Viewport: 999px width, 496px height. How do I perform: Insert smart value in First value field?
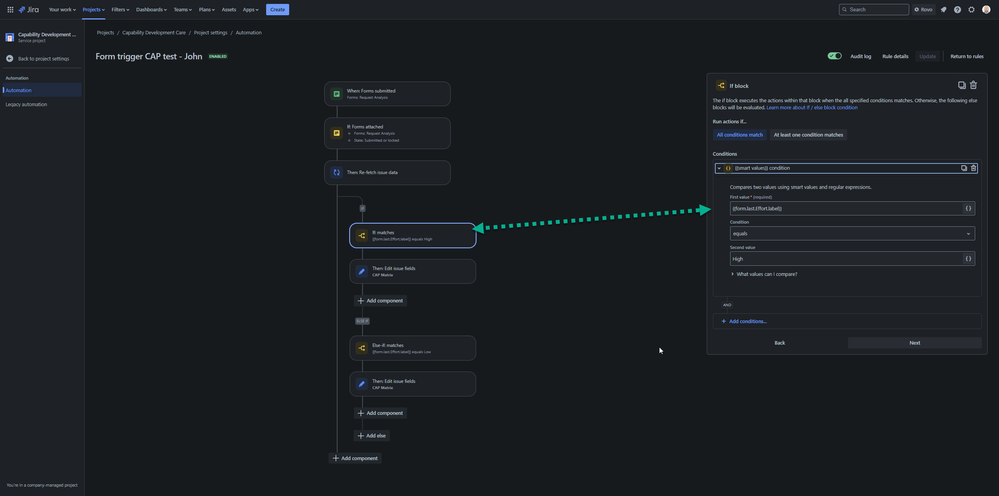pos(968,208)
